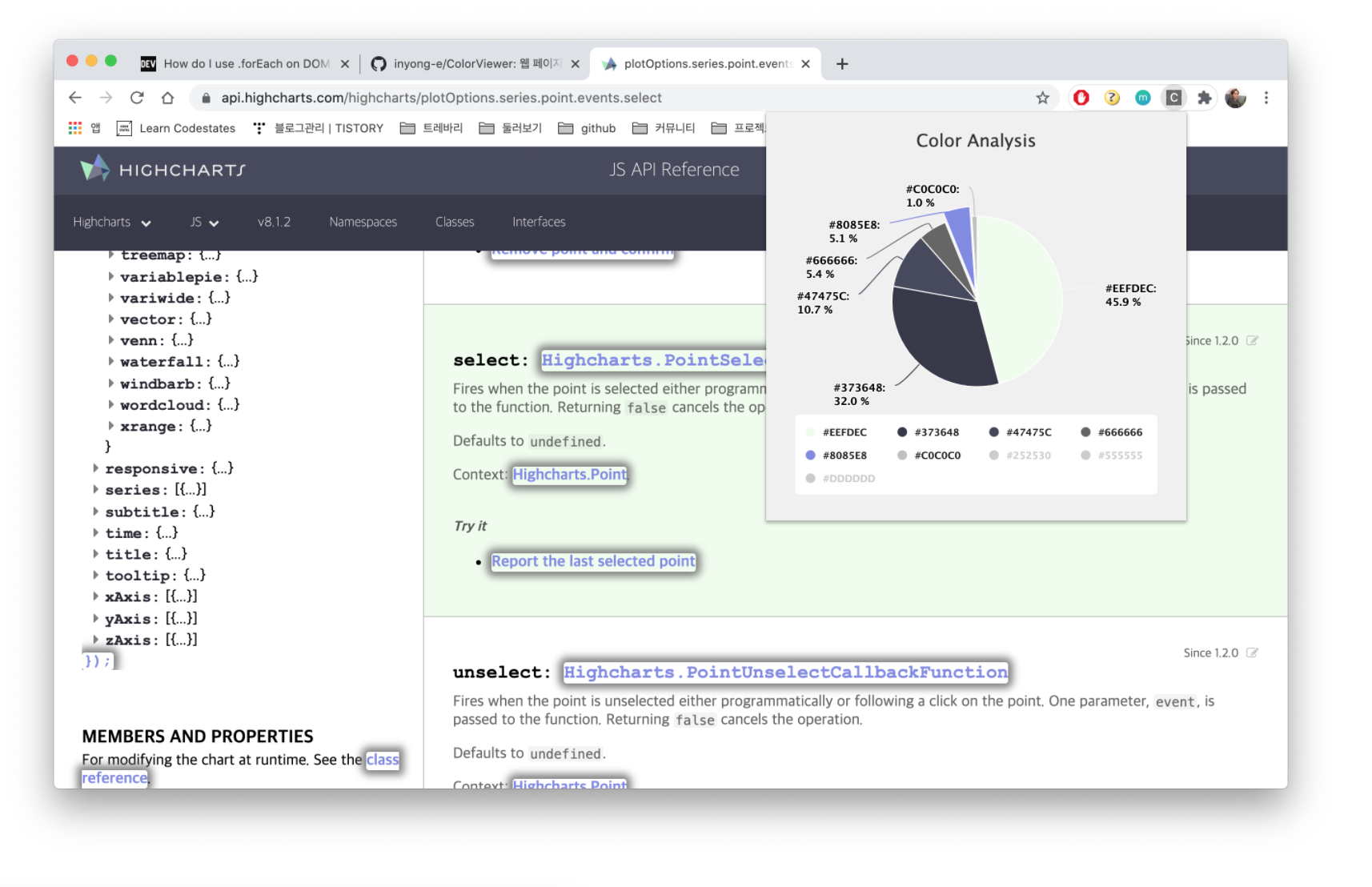Open Highcharts.PointUnselectCallbackFunction type link
The height and width of the screenshot is (887, 1372).
pos(785,672)
